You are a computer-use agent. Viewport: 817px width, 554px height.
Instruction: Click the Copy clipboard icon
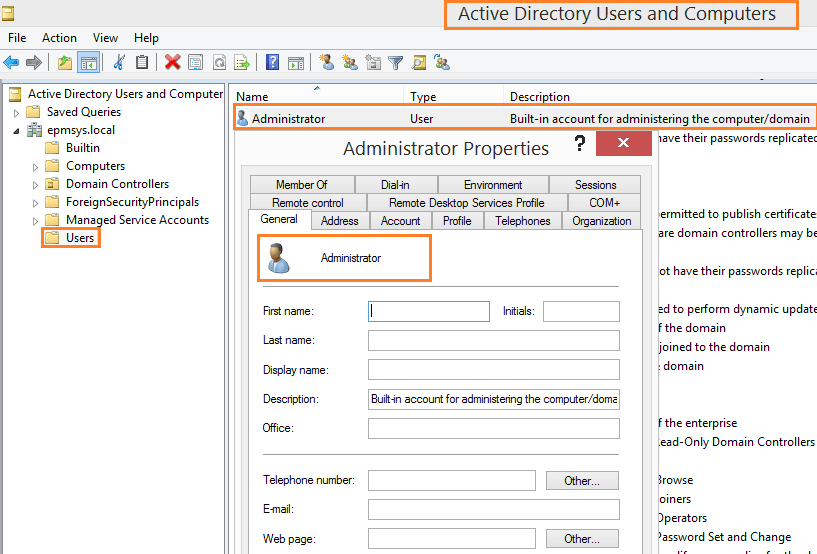coord(142,63)
